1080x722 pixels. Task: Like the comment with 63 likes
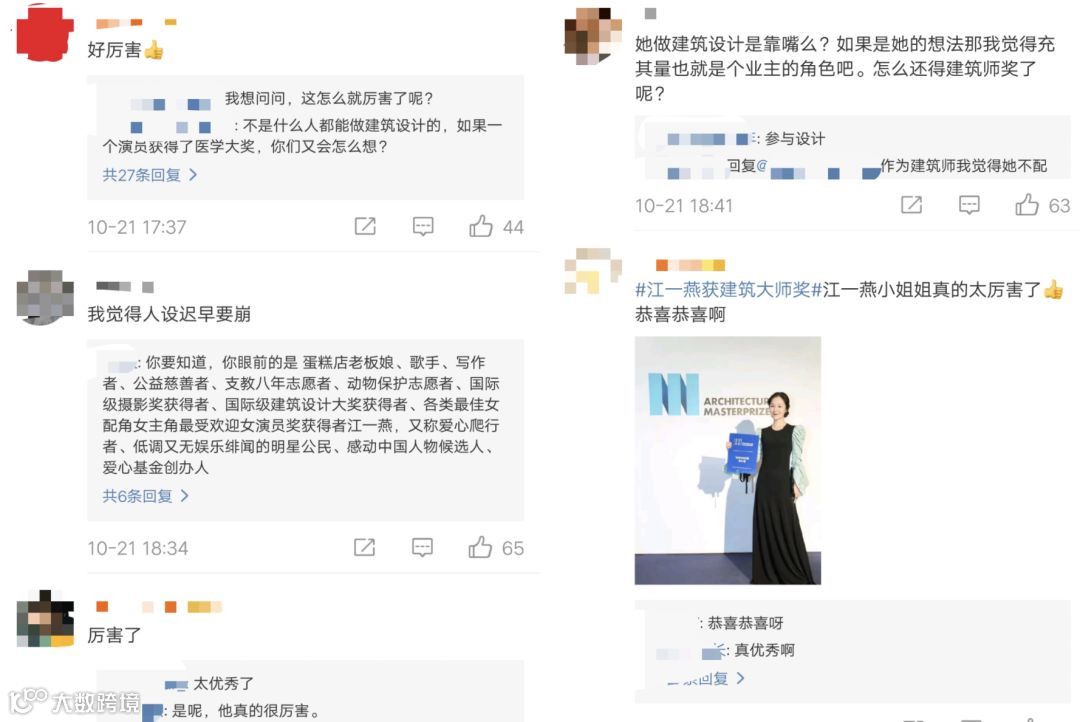1026,205
